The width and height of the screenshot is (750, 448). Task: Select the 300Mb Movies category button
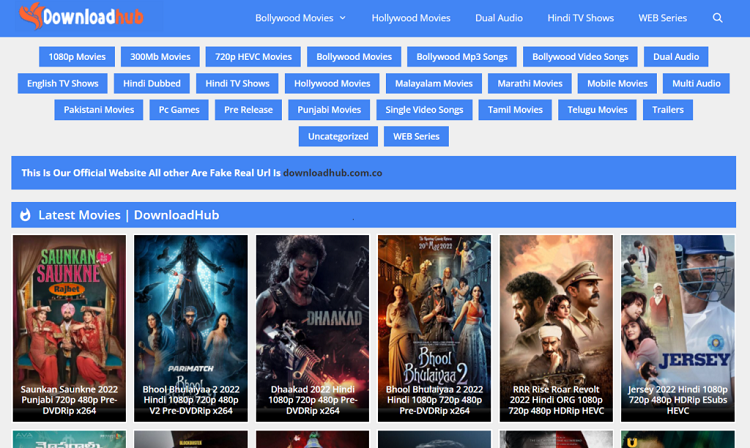tap(160, 57)
